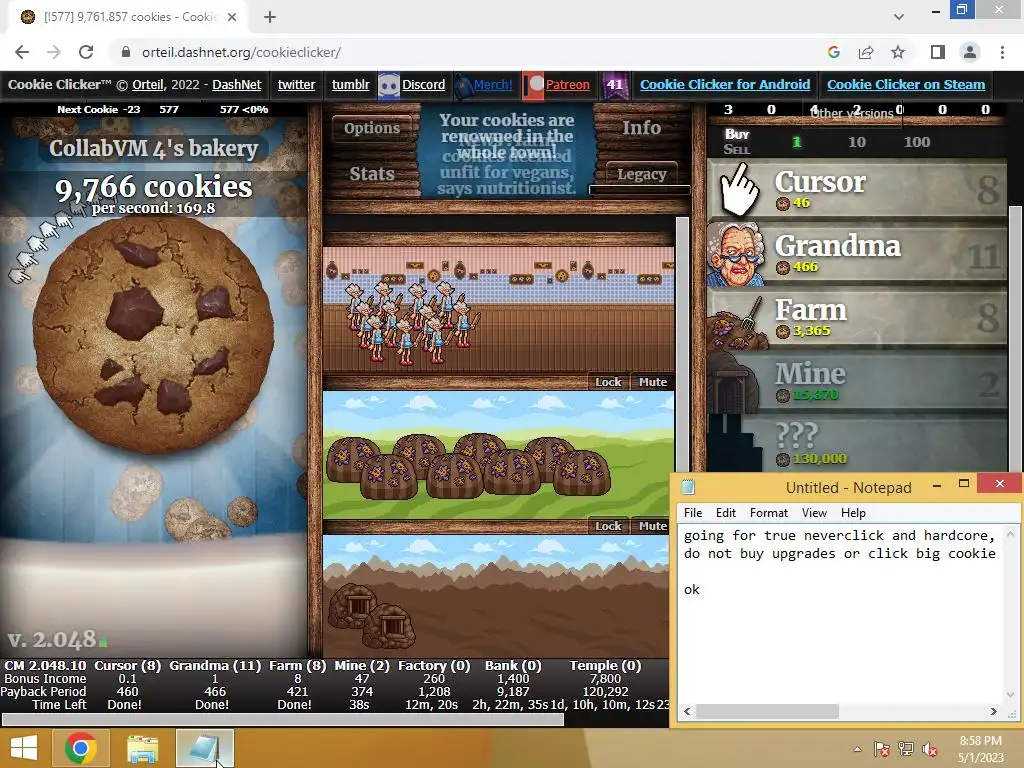
Task: Buy a Cursor building
Action: 857,189
